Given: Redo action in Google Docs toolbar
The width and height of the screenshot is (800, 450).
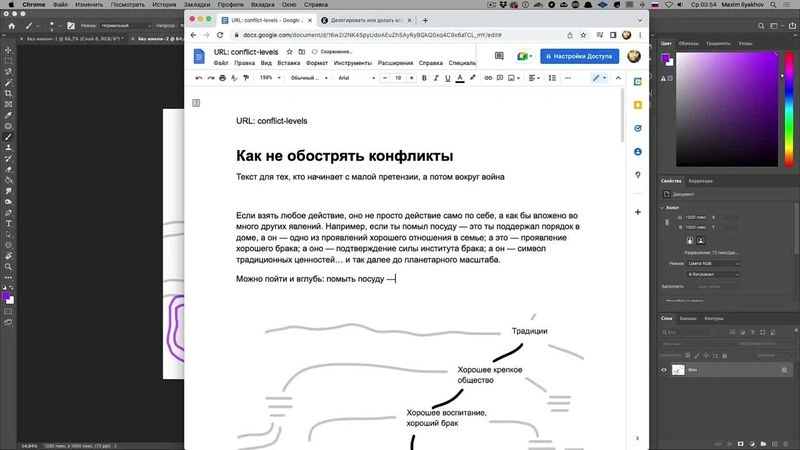Looking at the screenshot, I should (x=211, y=78).
